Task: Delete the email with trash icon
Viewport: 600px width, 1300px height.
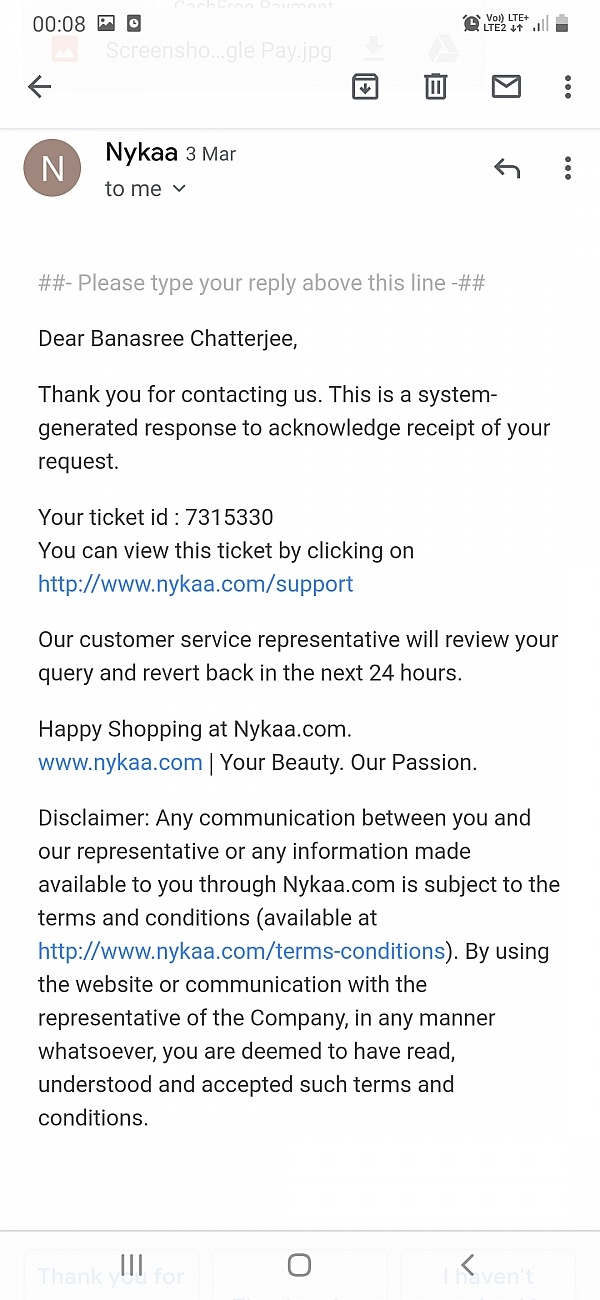Action: pos(435,87)
